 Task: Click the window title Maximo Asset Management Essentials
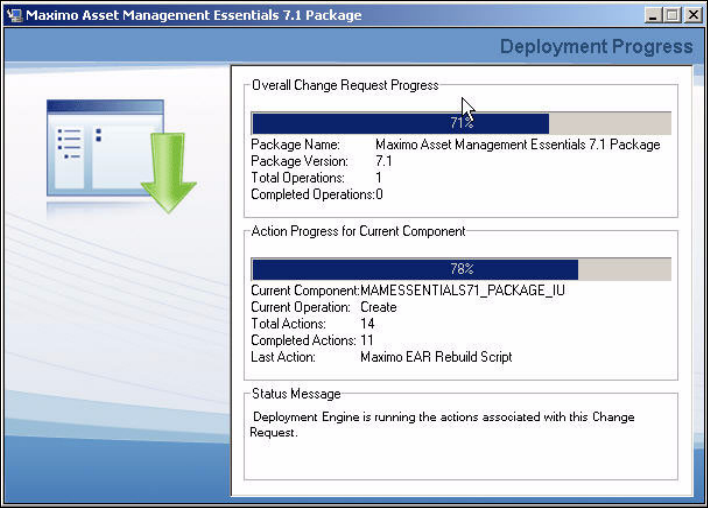point(194,15)
